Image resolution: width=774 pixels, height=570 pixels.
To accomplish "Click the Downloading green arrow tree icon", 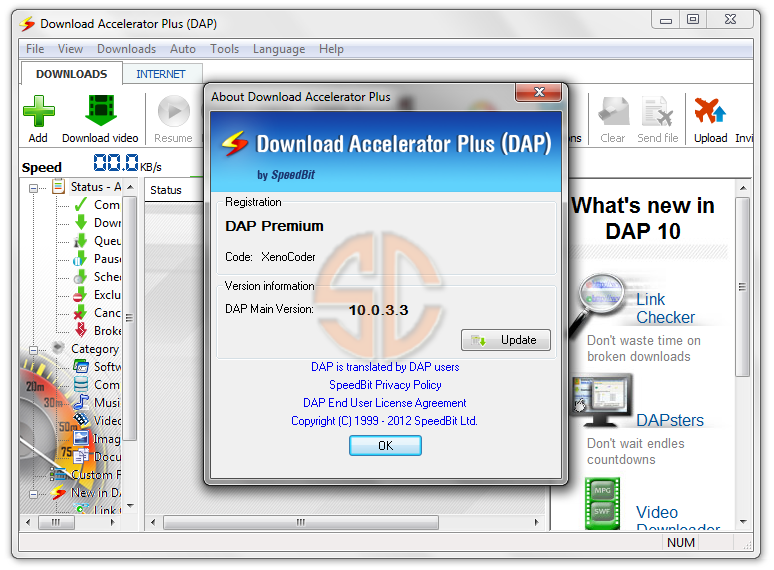I will 80,223.
